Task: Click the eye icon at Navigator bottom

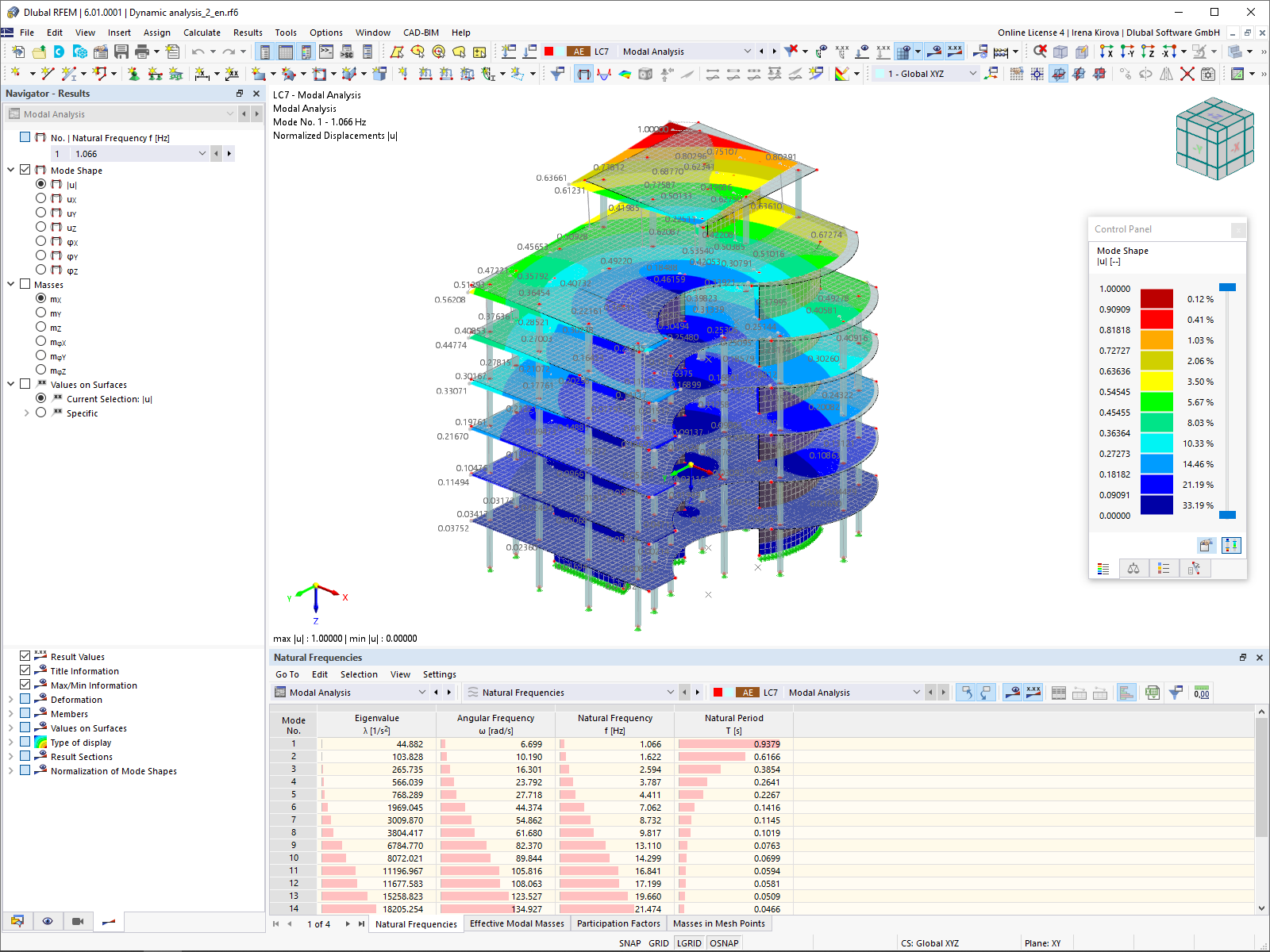Action: click(48, 921)
